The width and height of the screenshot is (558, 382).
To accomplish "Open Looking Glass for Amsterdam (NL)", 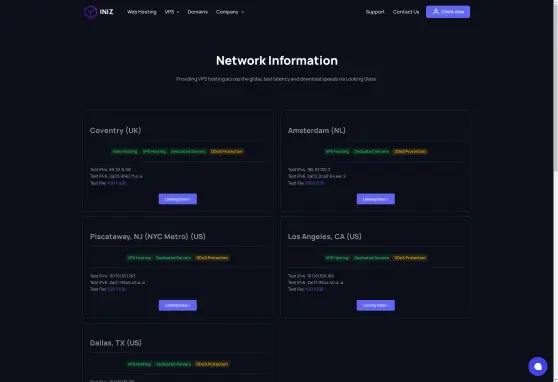I will pos(375,199).
